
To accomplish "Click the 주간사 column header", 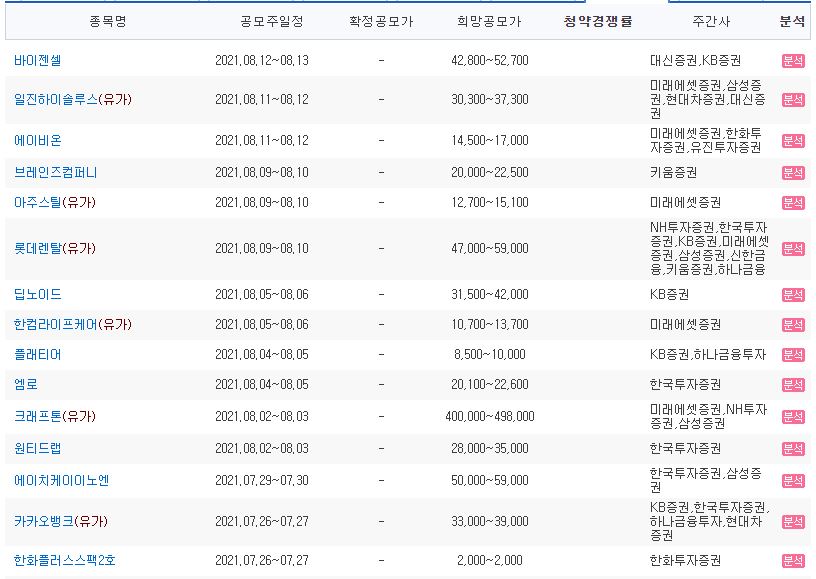I will [x=711, y=21].
